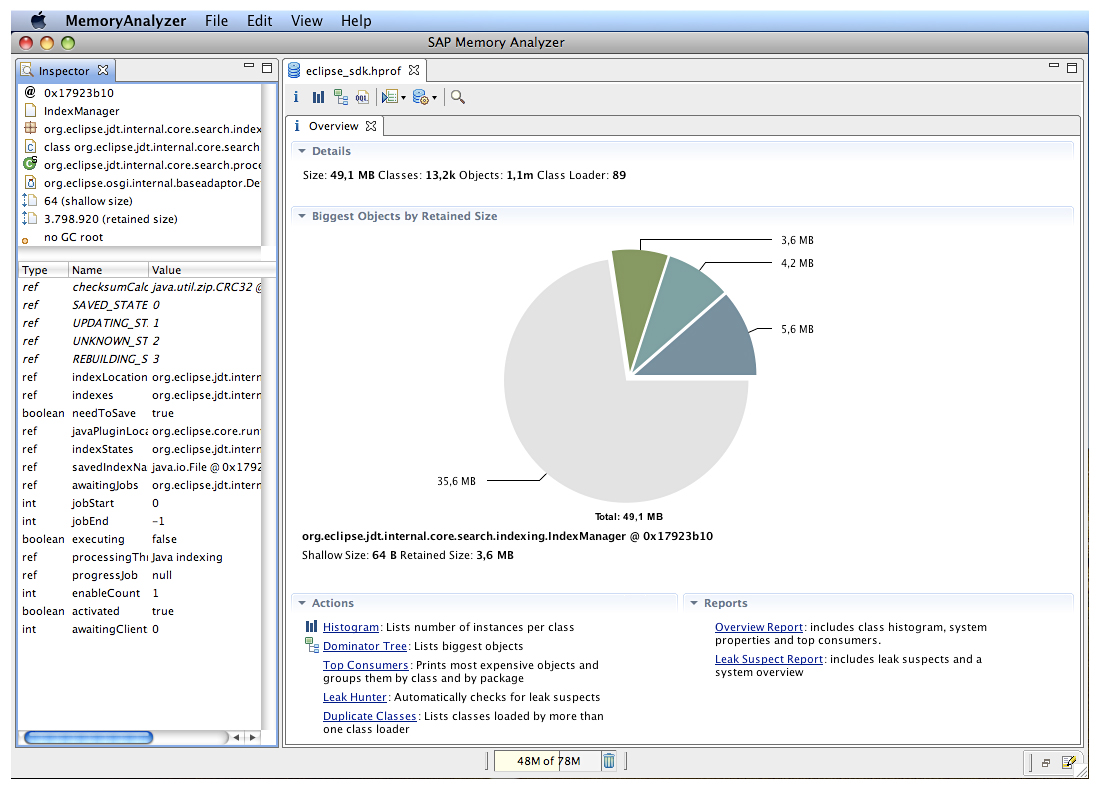This screenshot has height=789, width=1100.
Task: Click the retained size icon in Inspector
Action: tap(29, 219)
